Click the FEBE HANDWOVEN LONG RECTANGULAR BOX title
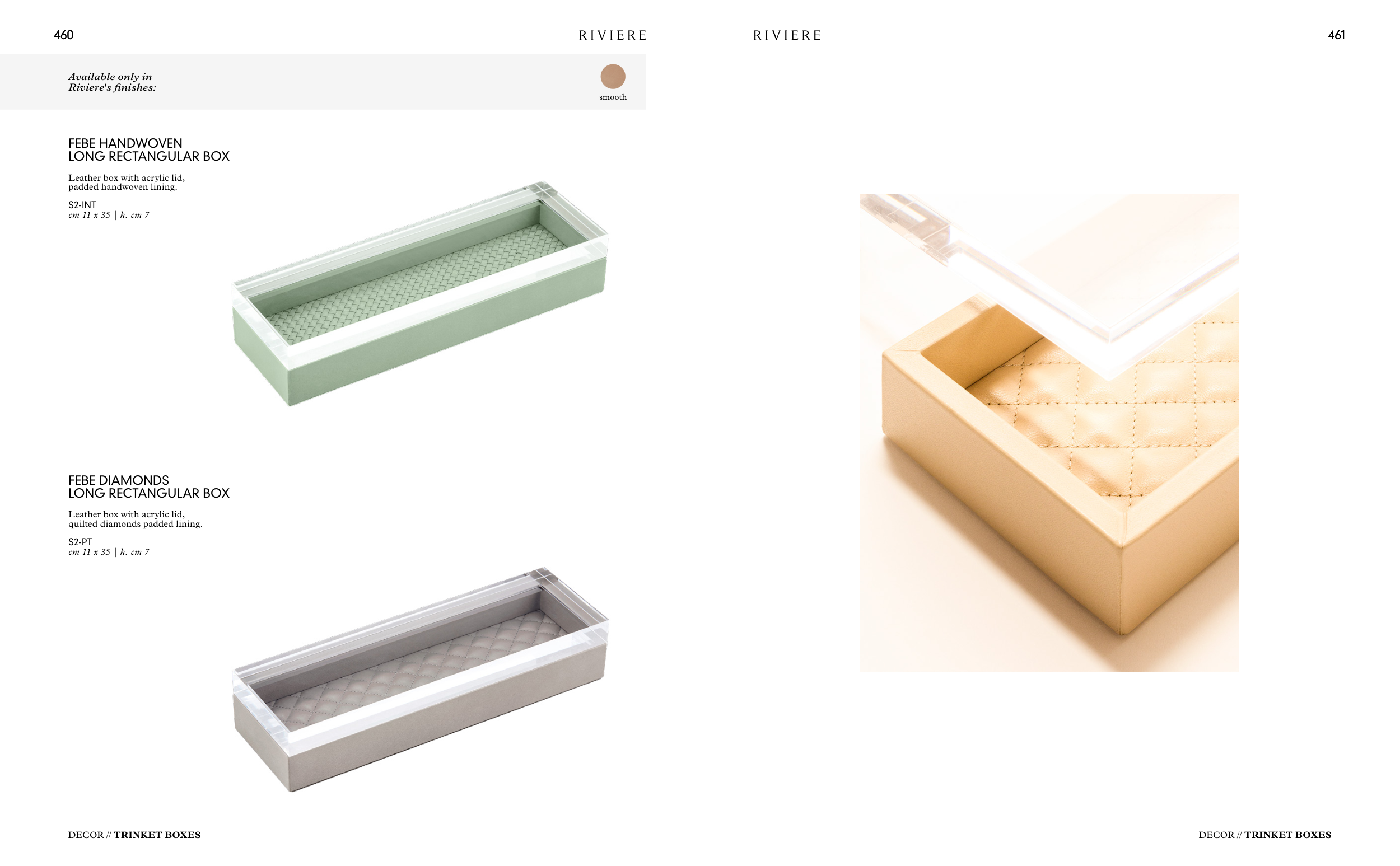1400x866 pixels. 149,149
